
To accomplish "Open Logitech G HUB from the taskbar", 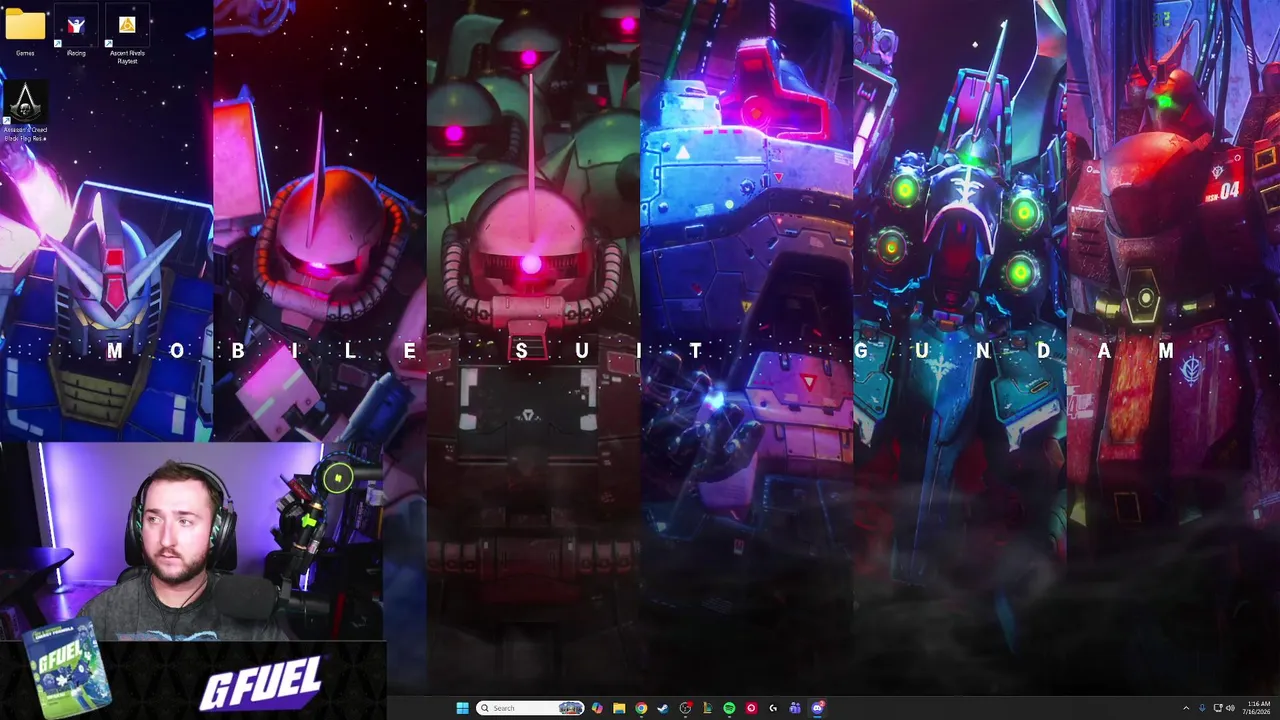I will pyautogui.click(x=773, y=708).
